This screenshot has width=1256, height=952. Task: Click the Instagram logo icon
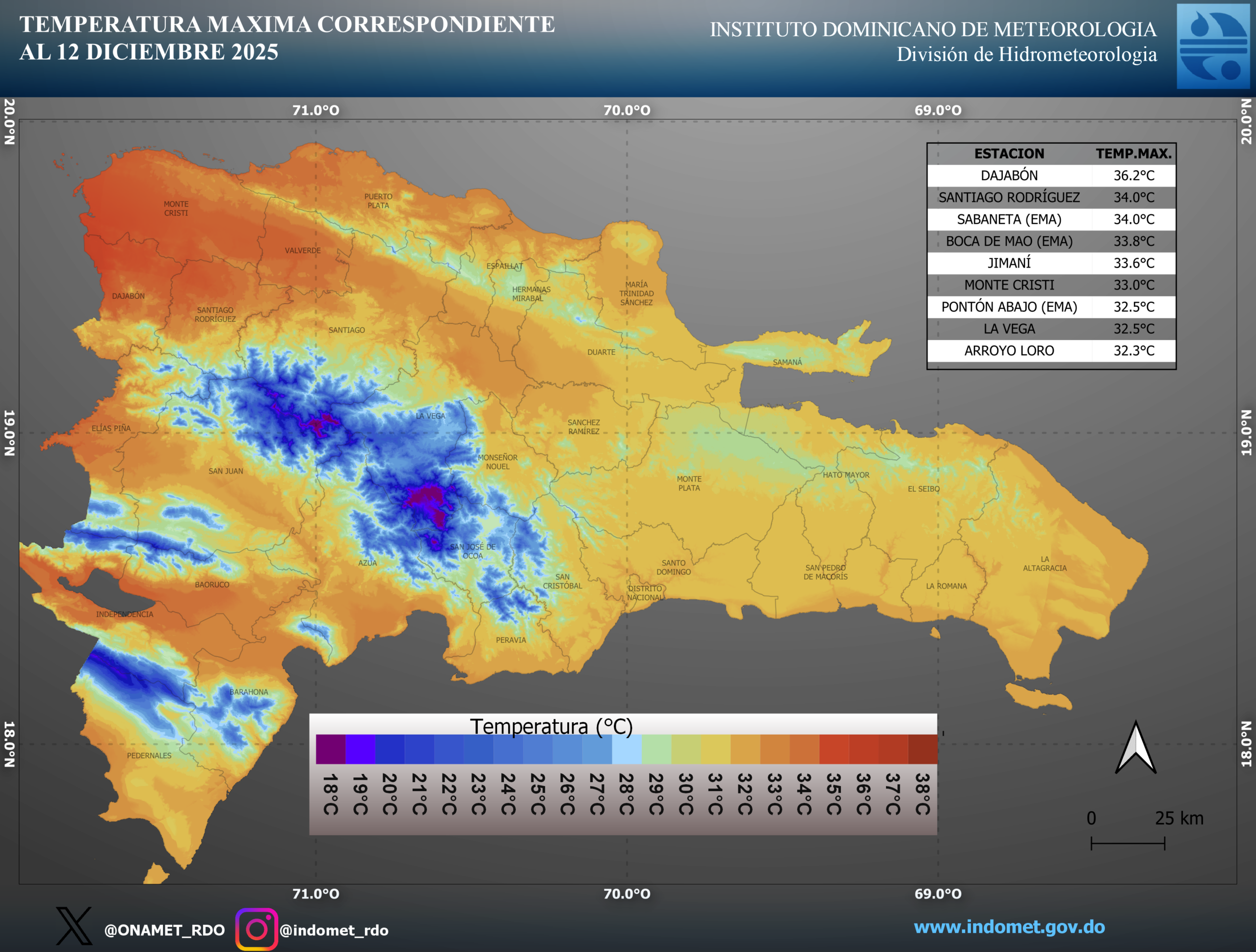click(x=257, y=929)
